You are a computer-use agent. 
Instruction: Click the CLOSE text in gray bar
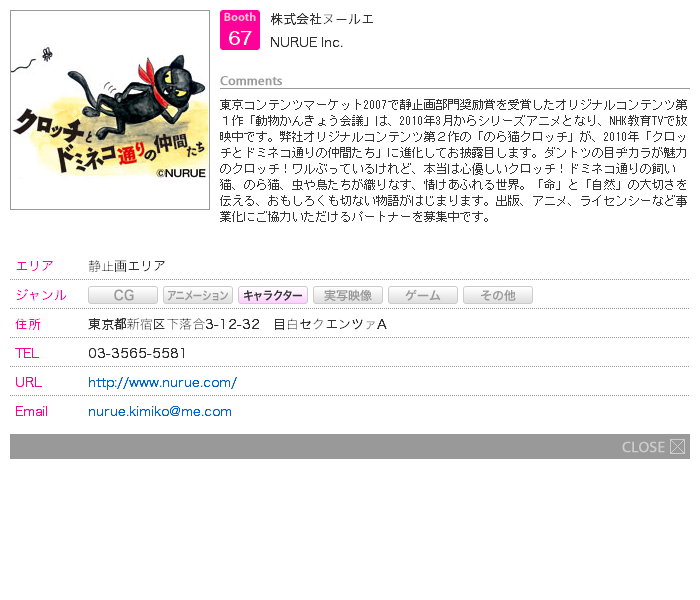coord(643,447)
